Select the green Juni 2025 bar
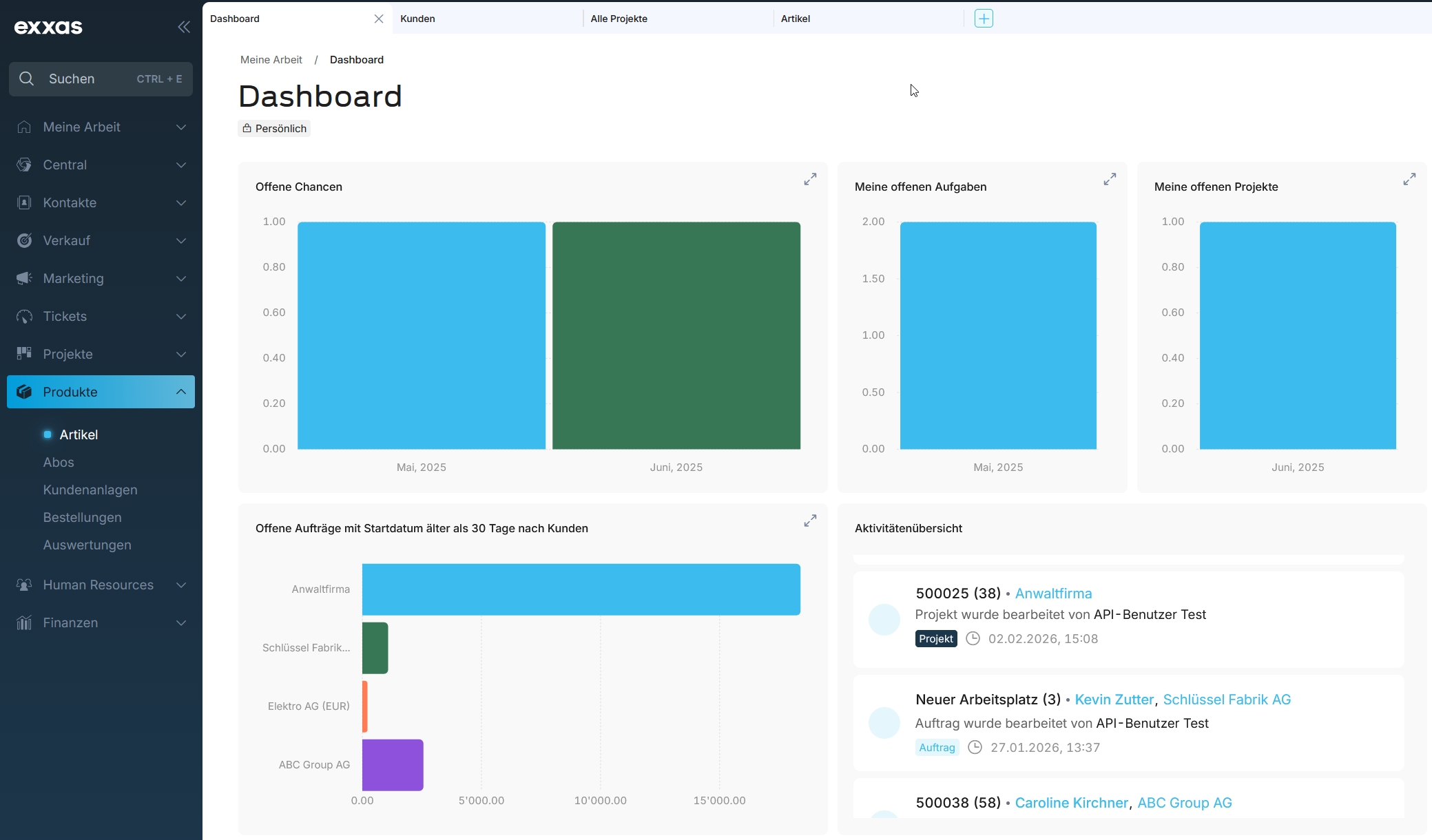Image resolution: width=1432 pixels, height=840 pixels. tap(676, 335)
